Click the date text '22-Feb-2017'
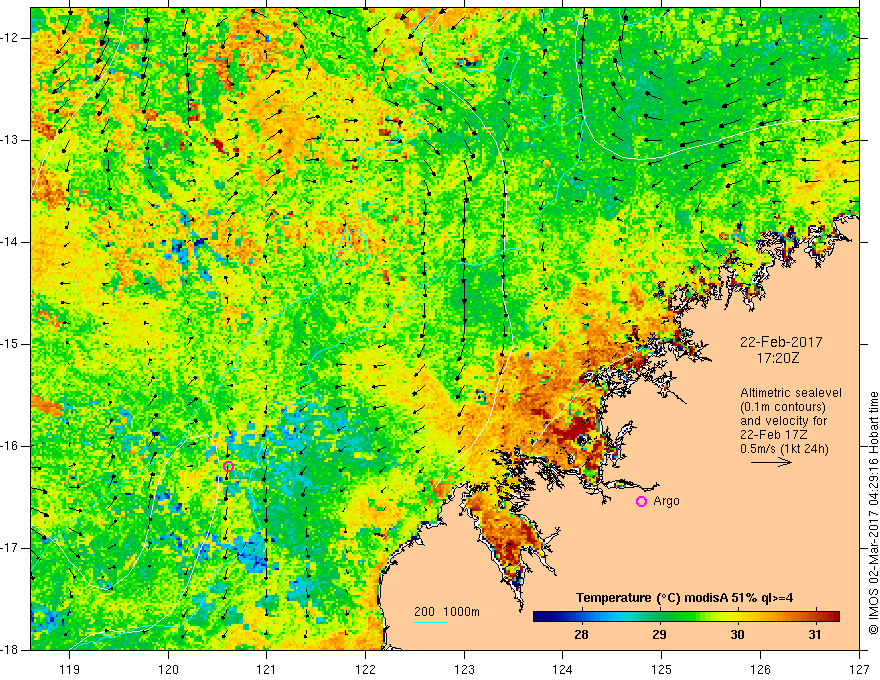This screenshot has height=680, width=880. [781, 342]
